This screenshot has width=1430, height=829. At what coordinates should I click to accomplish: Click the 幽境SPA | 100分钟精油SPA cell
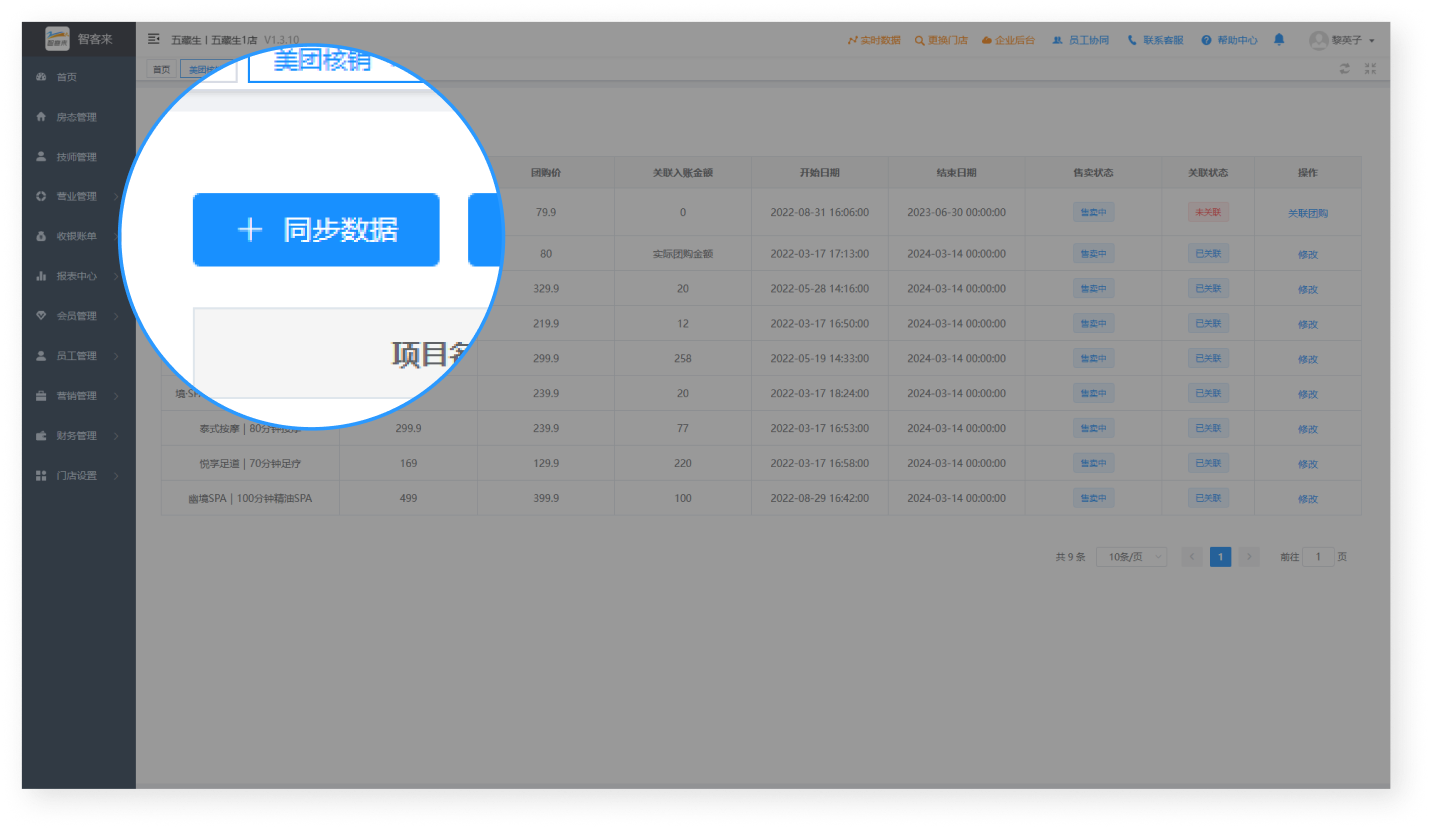click(x=250, y=498)
